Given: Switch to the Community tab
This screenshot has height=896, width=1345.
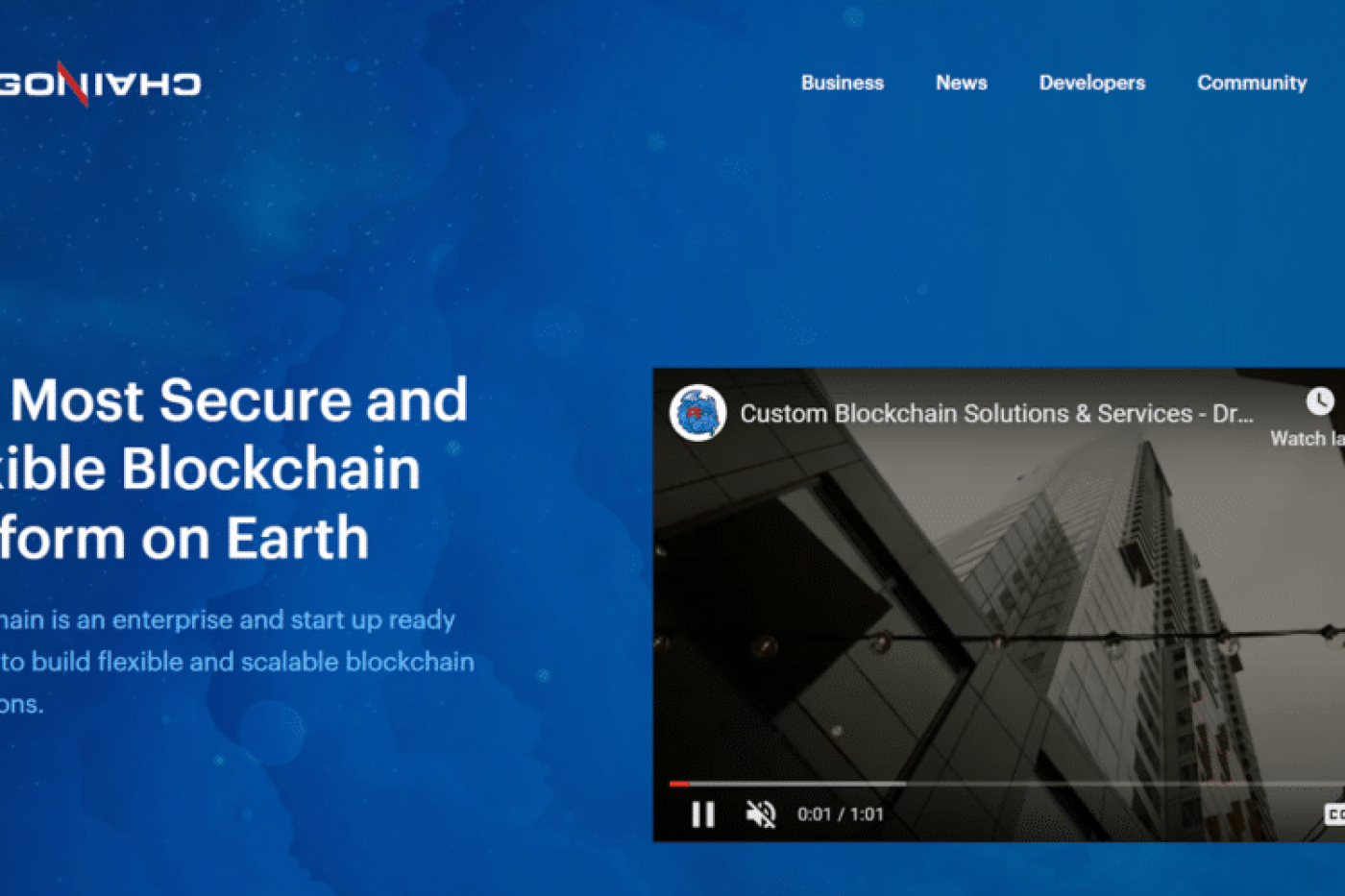Looking at the screenshot, I should [x=1251, y=84].
